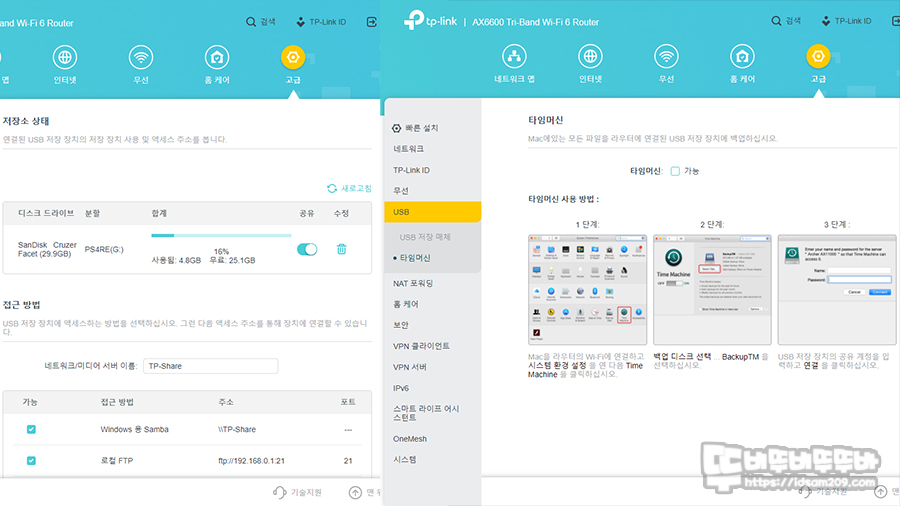Click the tp-link logo
The image size is (900, 506).
pyautogui.click(x=430, y=21)
